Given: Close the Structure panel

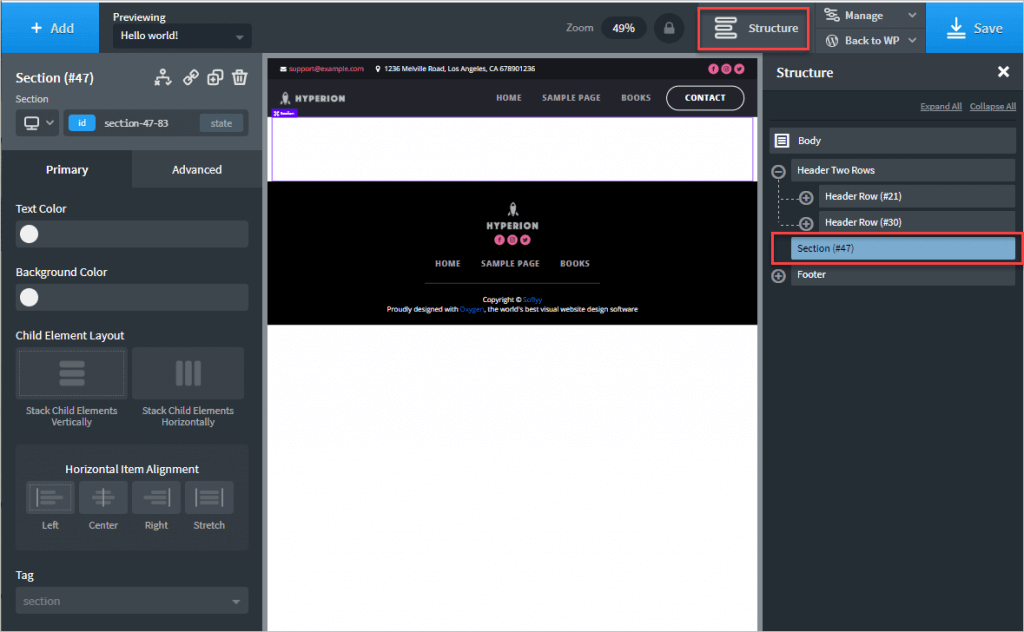Looking at the screenshot, I should point(1003,72).
